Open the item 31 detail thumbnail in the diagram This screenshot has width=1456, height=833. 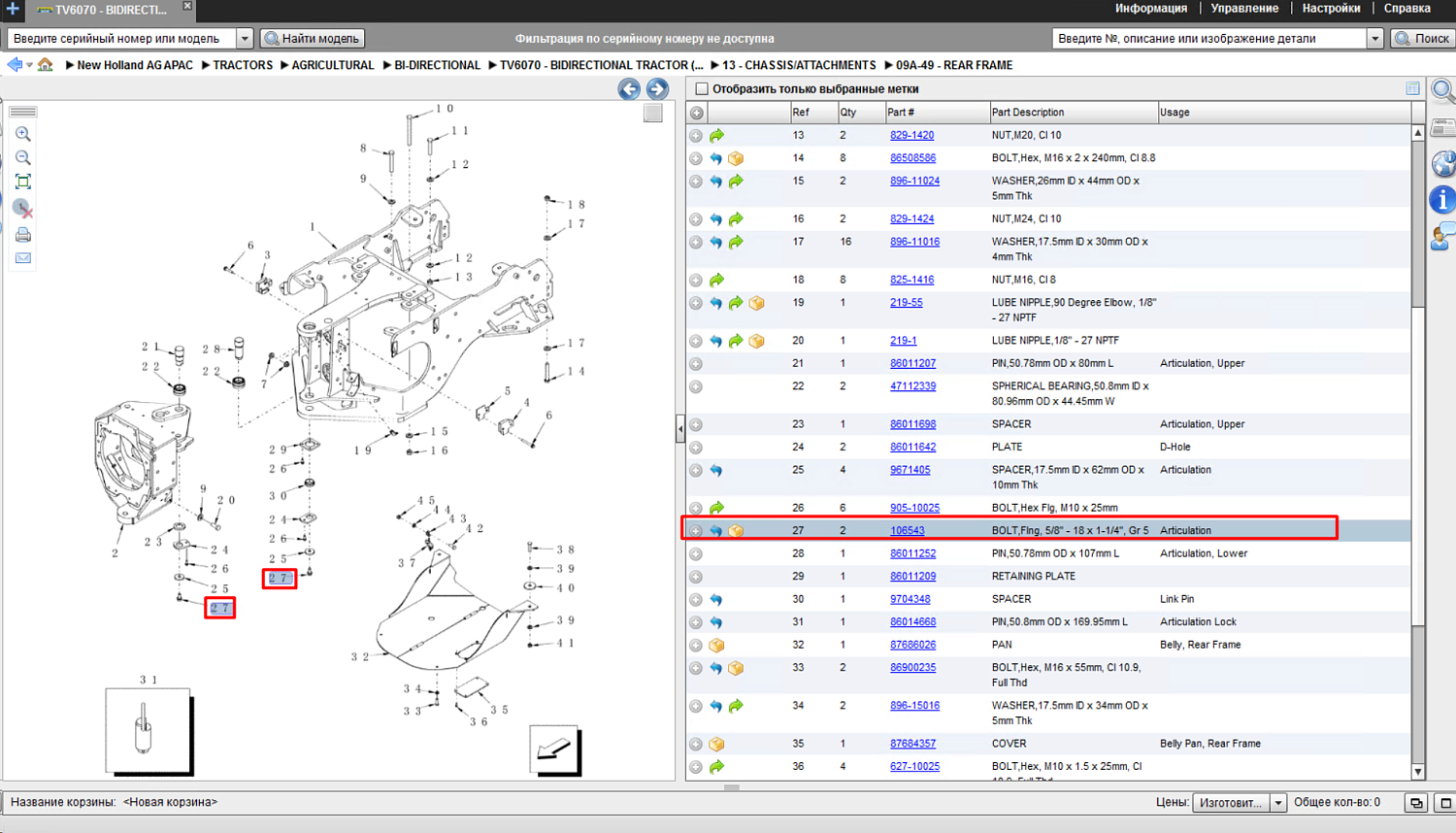point(148,732)
